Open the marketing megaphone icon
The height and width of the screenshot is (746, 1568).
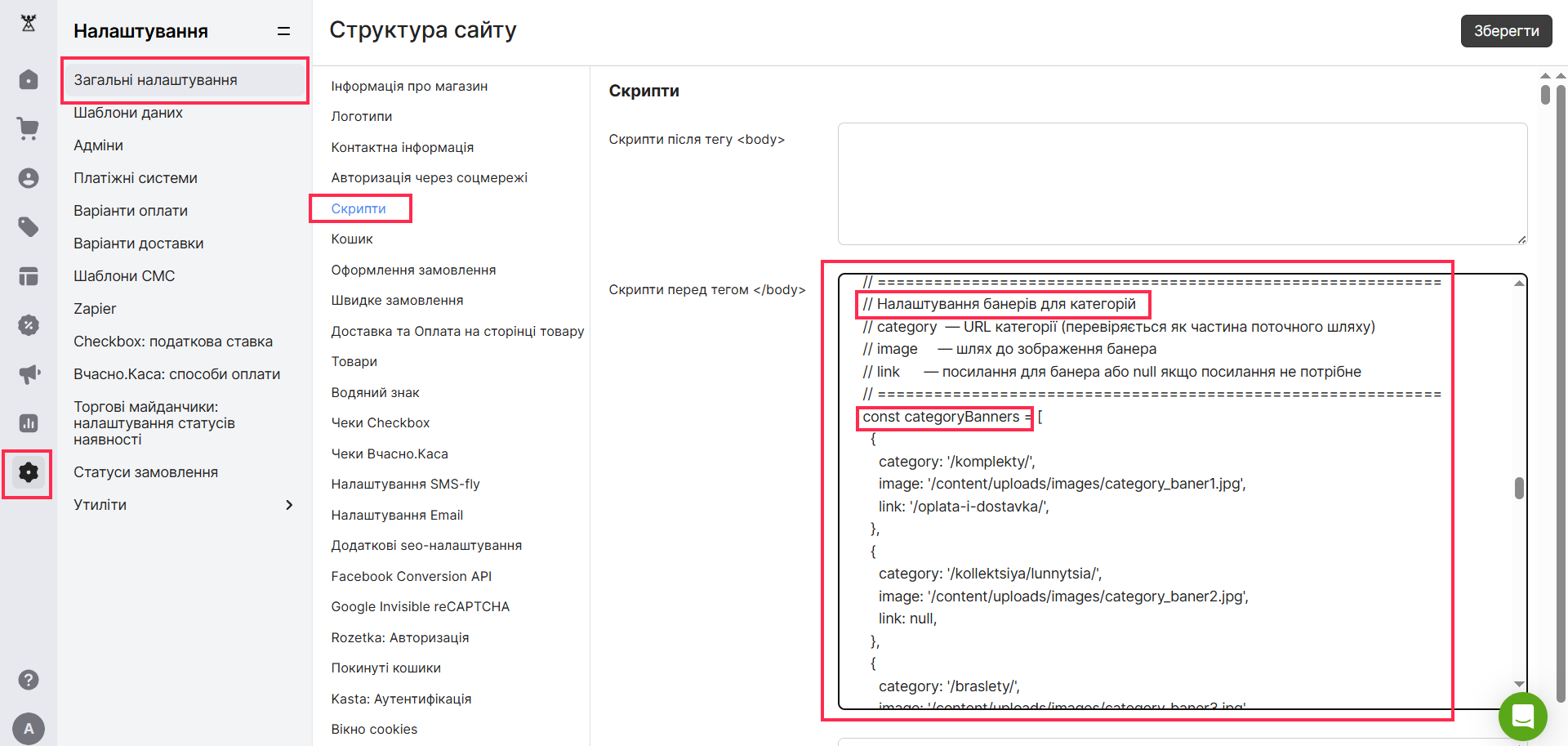click(29, 374)
